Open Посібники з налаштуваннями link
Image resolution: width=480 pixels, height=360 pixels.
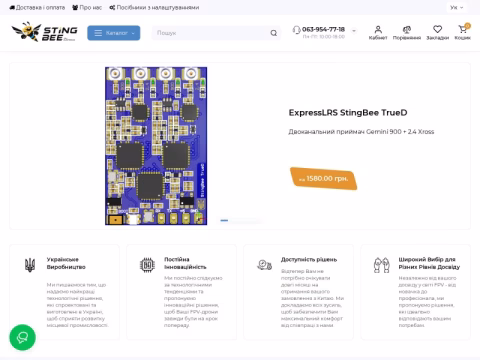click(154, 7)
